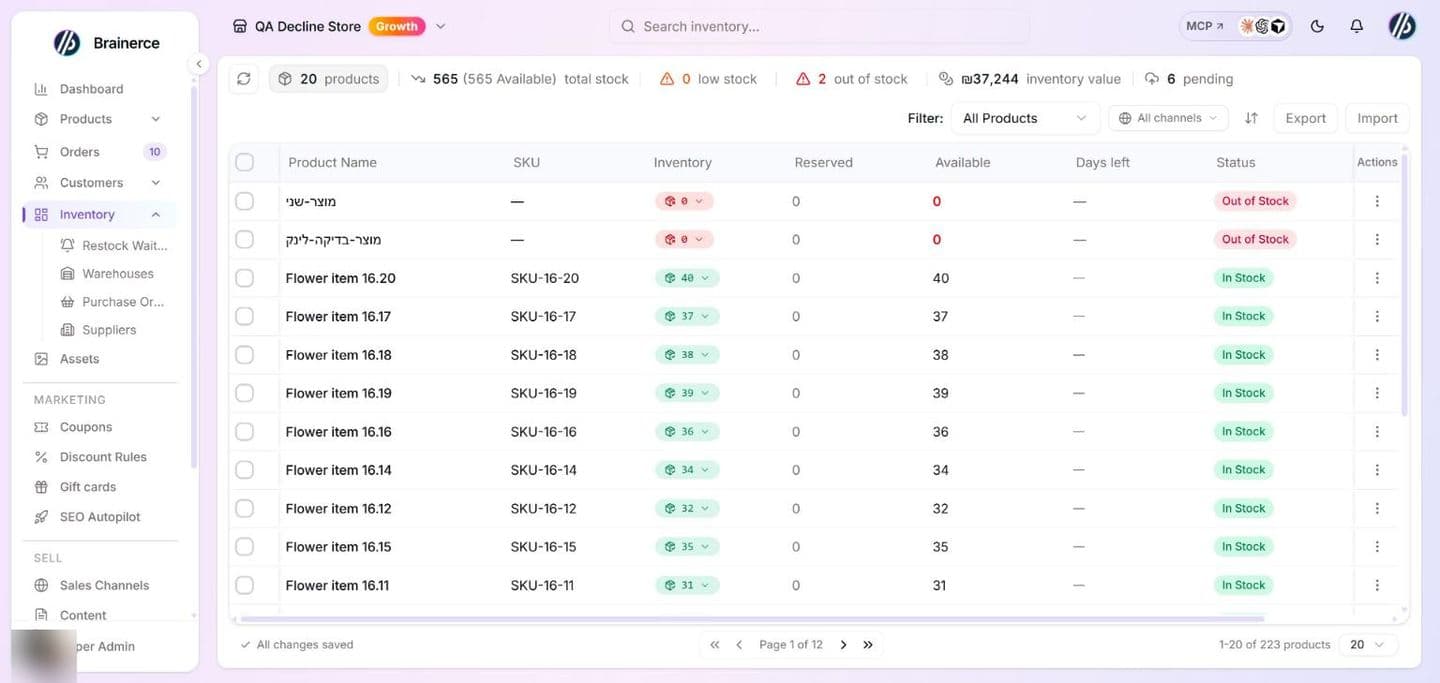Open Warehouses under Inventory
1440x683 pixels.
click(118, 274)
